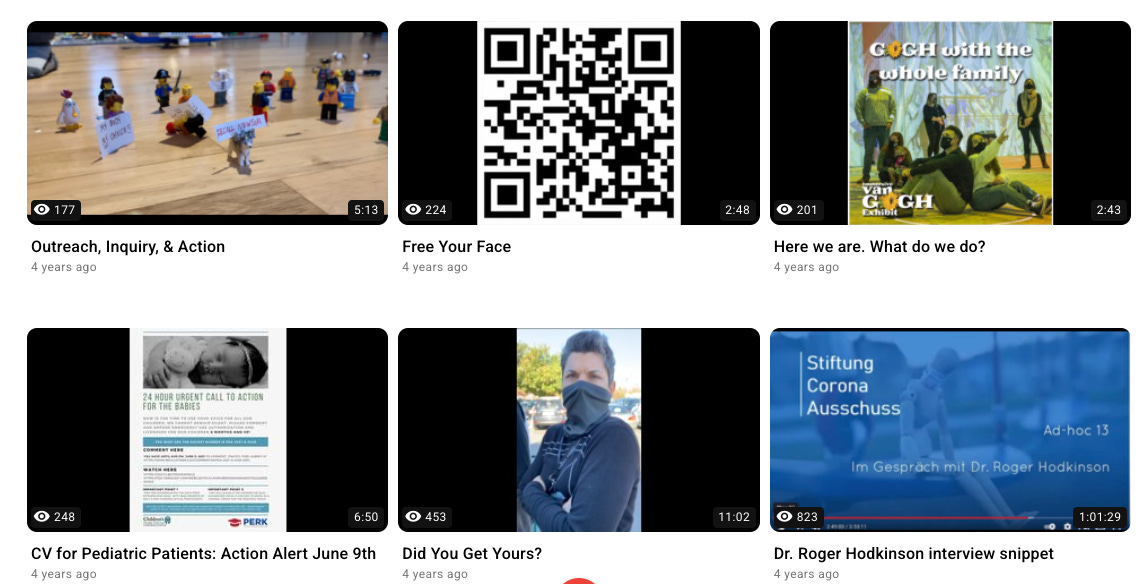1143x584 pixels.
Task: Click the 248 views eye icon
Action: [x=42, y=516]
